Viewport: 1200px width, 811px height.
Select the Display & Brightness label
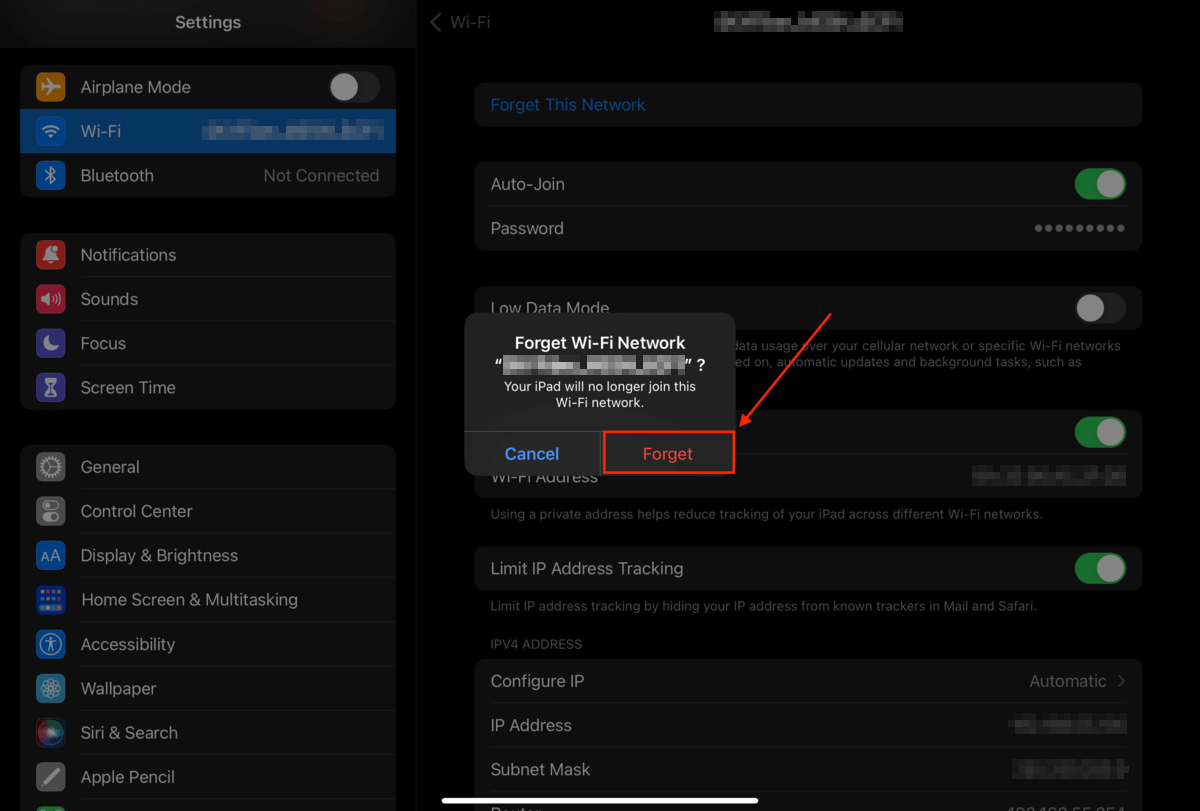(x=159, y=555)
